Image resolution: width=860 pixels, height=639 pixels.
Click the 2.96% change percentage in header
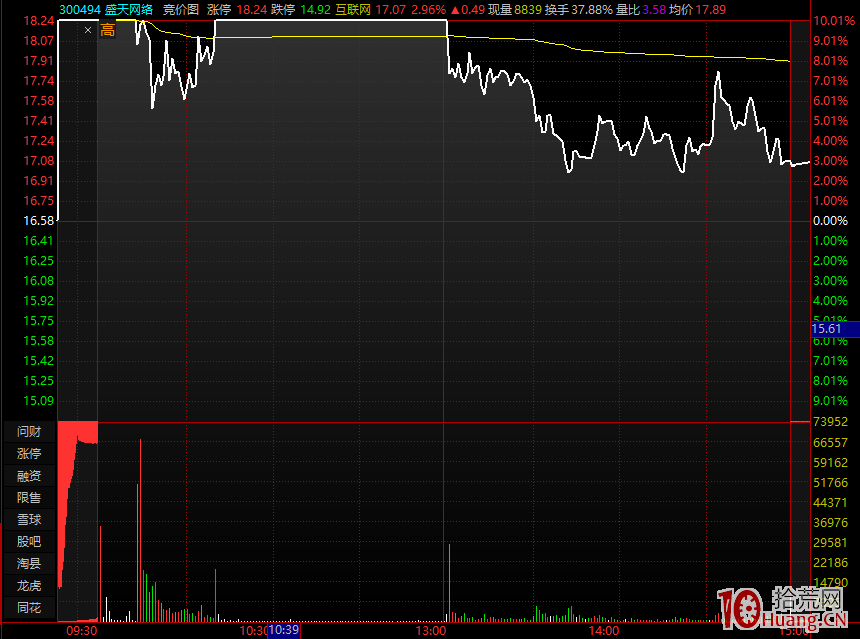(x=428, y=9)
